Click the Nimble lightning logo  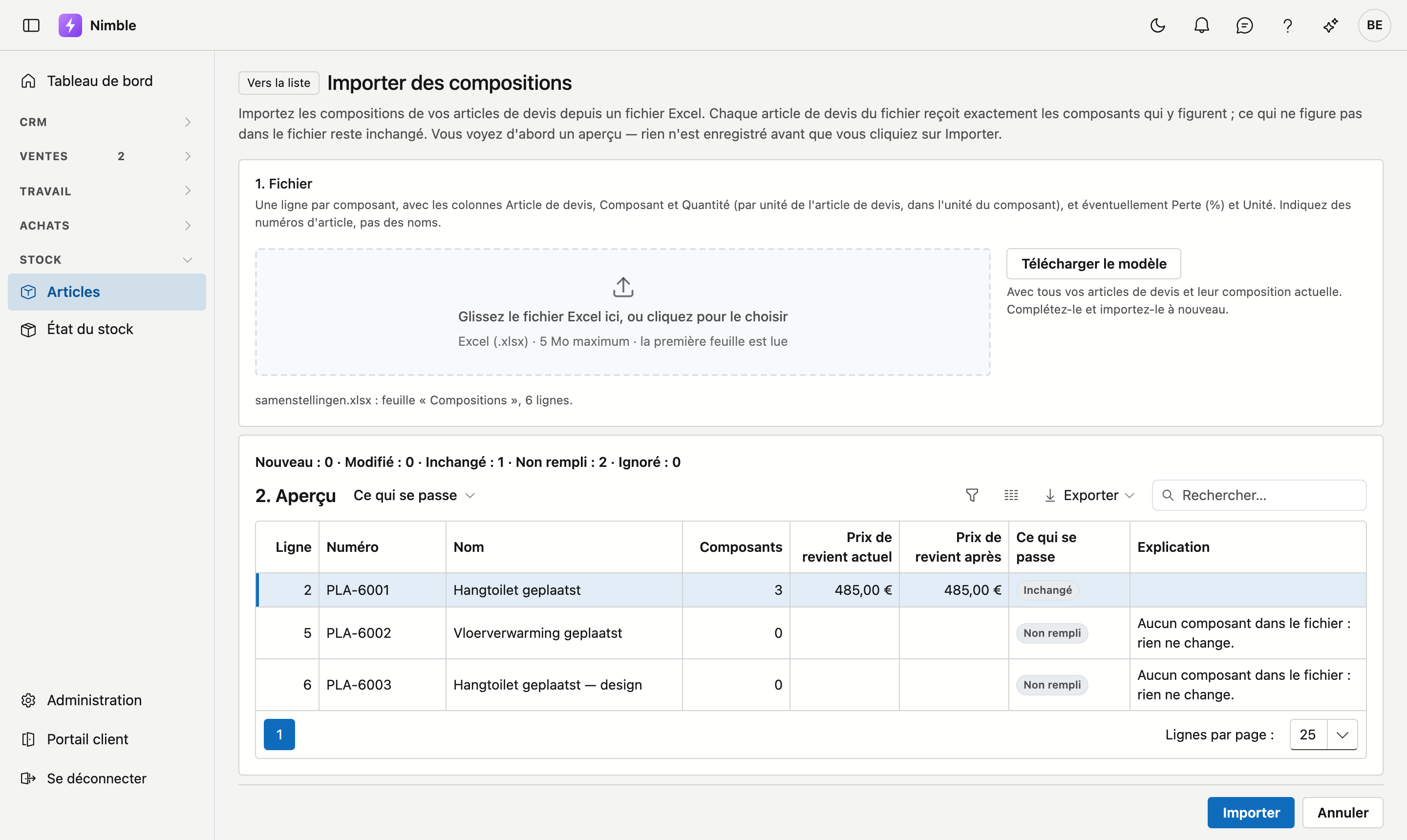(x=70, y=25)
